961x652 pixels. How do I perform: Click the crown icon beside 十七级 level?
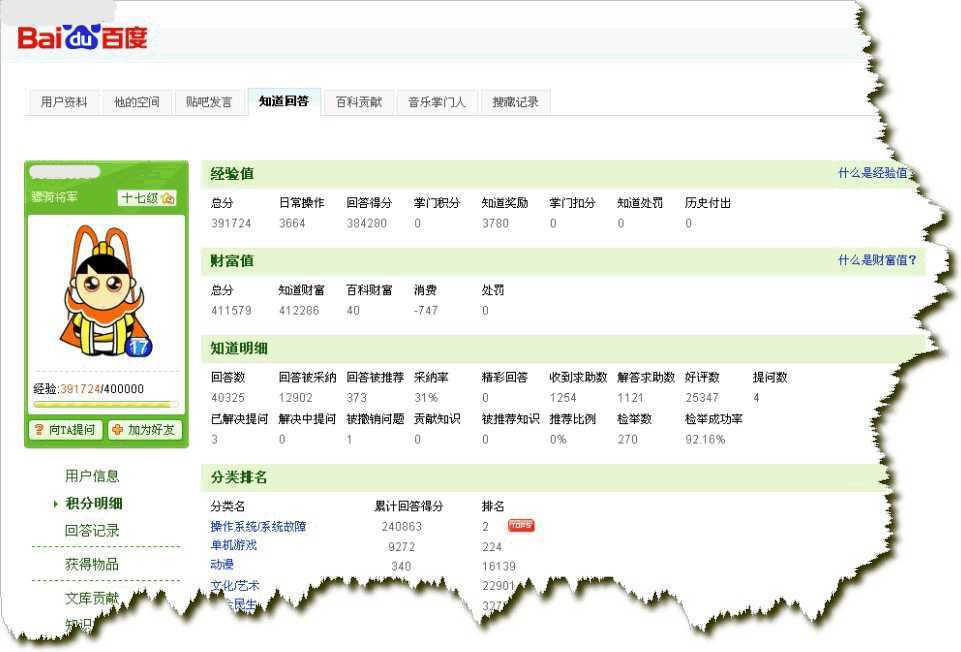coord(168,197)
